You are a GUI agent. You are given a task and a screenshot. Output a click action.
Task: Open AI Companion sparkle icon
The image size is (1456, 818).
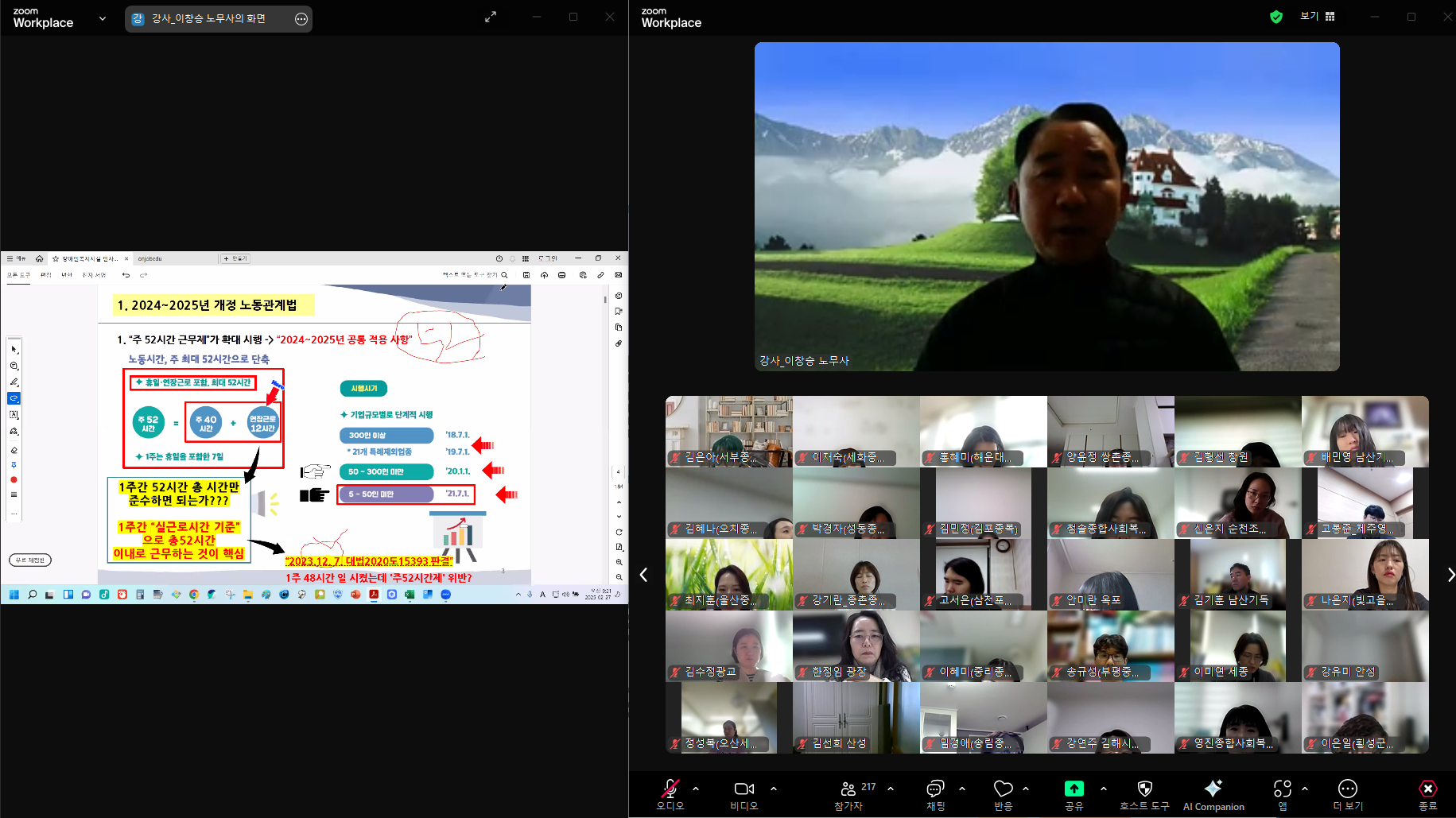pyautogui.click(x=1213, y=793)
